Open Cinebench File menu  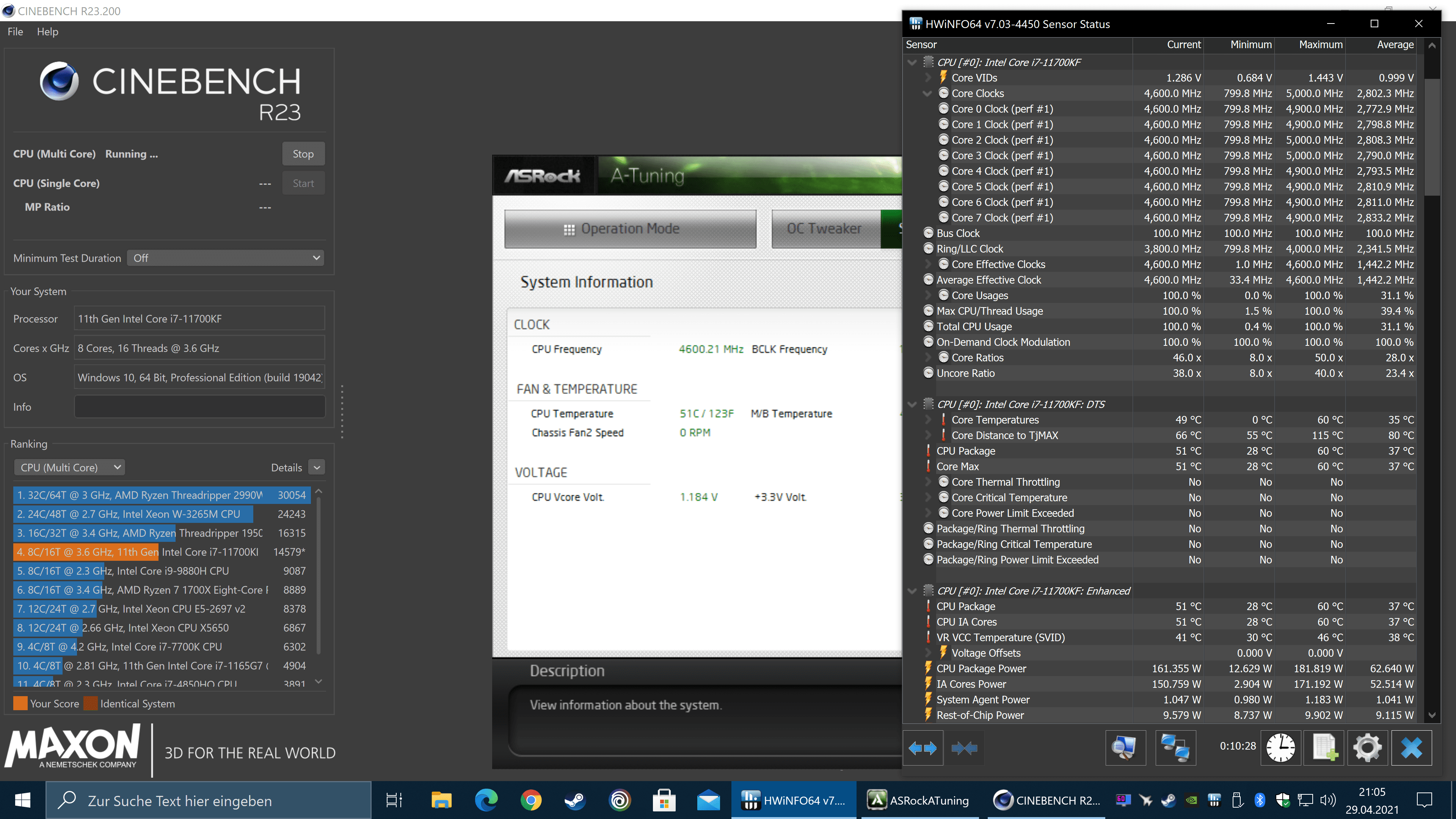15,31
